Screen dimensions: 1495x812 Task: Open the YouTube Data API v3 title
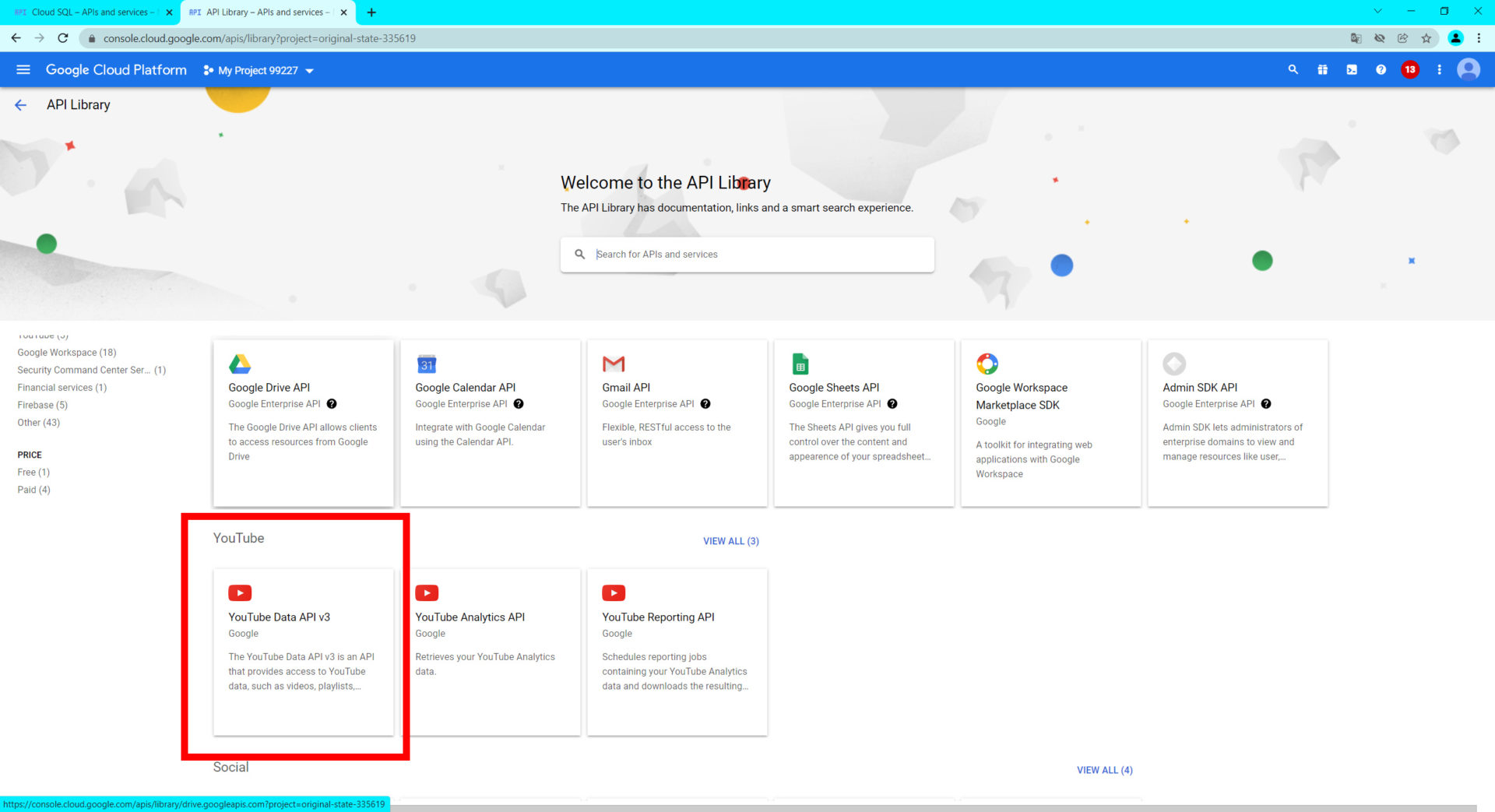[280, 617]
